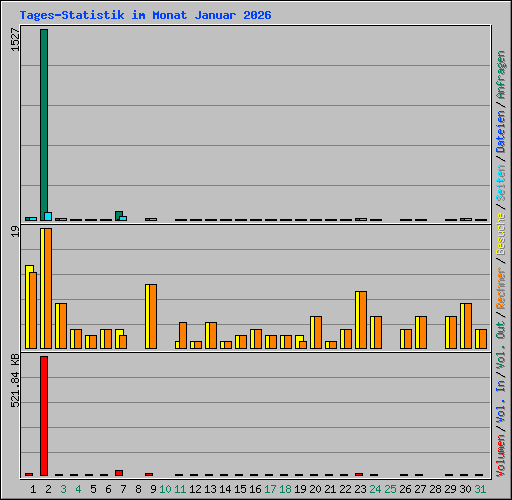Screen dimensions: 512x500
Task: Click green day label 10
Action: 165,489
